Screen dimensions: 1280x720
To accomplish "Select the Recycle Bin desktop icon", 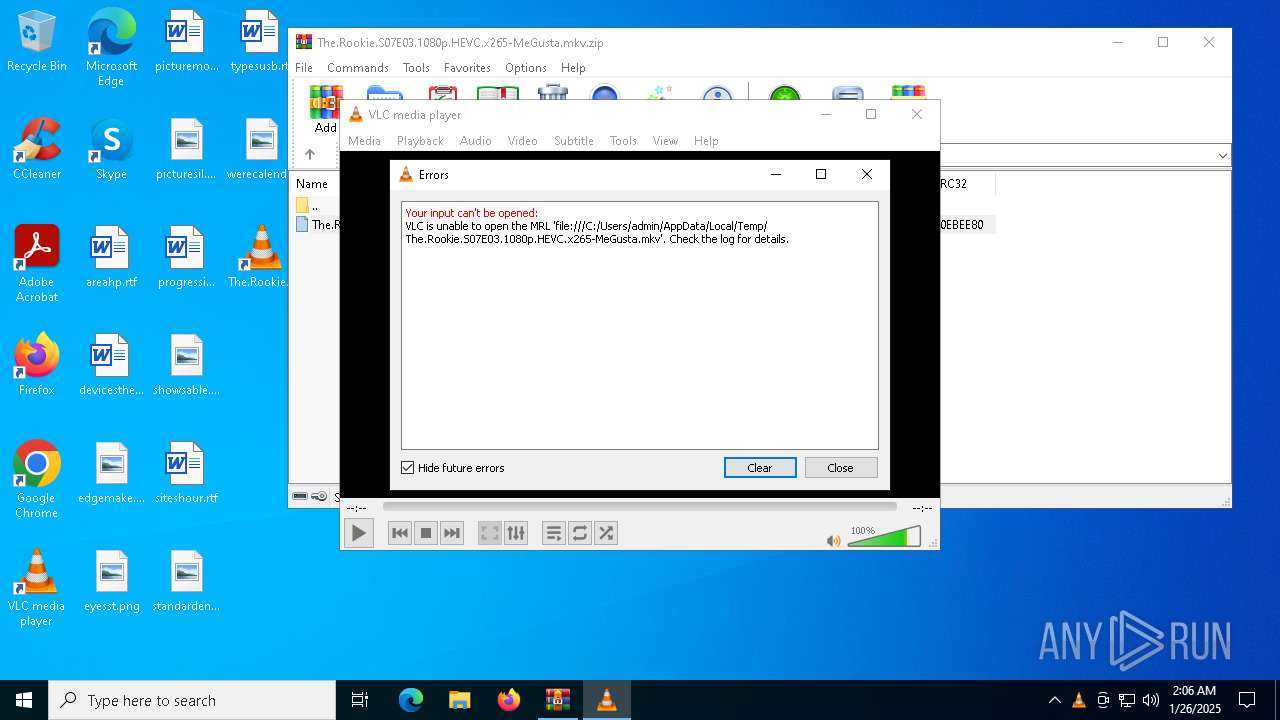I will pyautogui.click(x=37, y=43).
